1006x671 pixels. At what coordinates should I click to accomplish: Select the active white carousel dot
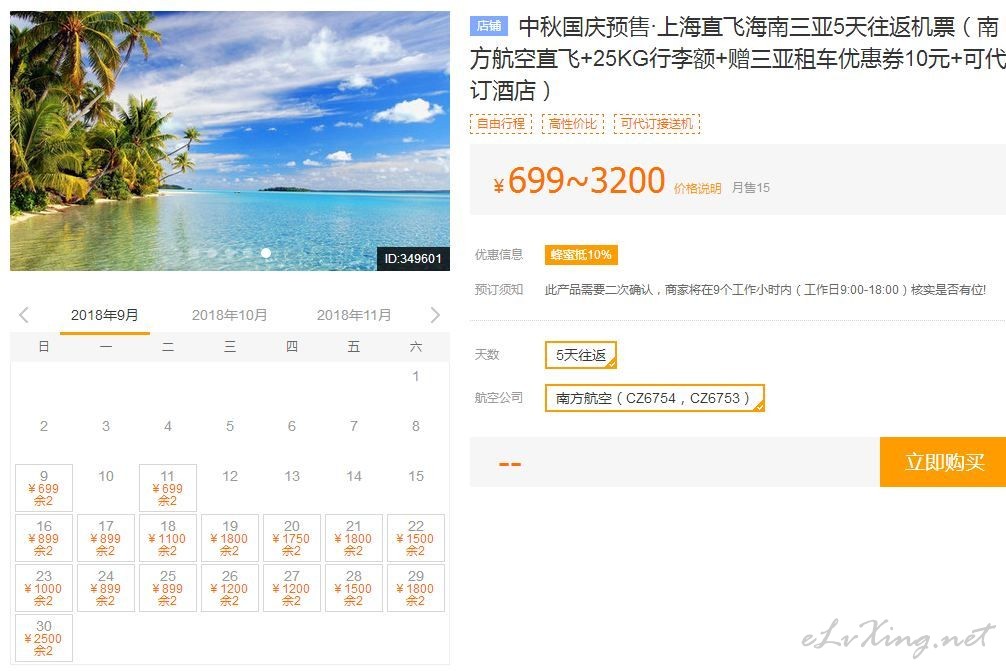pyautogui.click(x=266, y=253)
